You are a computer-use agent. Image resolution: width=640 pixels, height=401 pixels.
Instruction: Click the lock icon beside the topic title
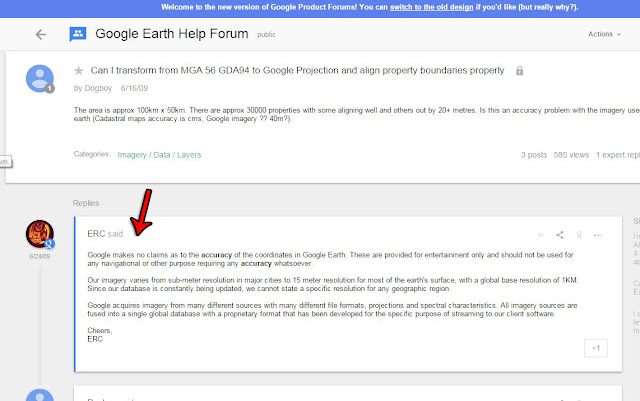click(519, 71)
